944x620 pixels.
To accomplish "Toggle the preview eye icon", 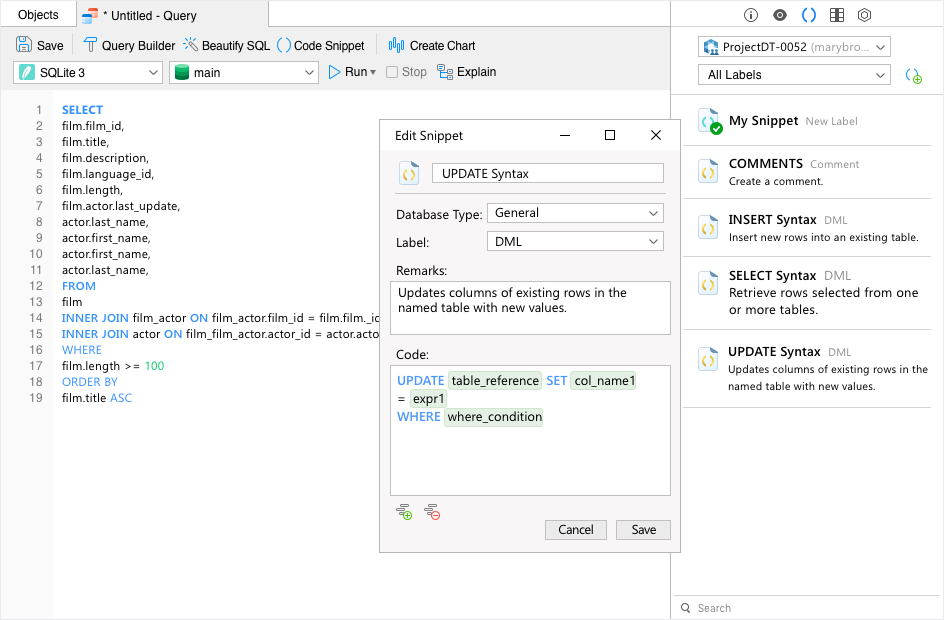I will tap(780, 15).
